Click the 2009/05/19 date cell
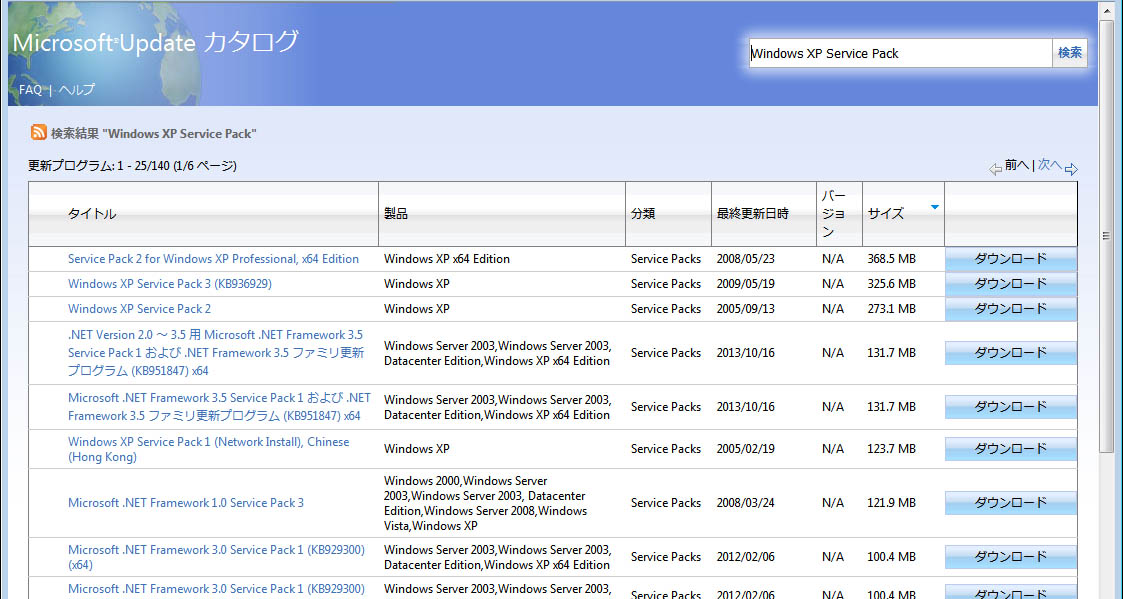 [x=746, y=284]
